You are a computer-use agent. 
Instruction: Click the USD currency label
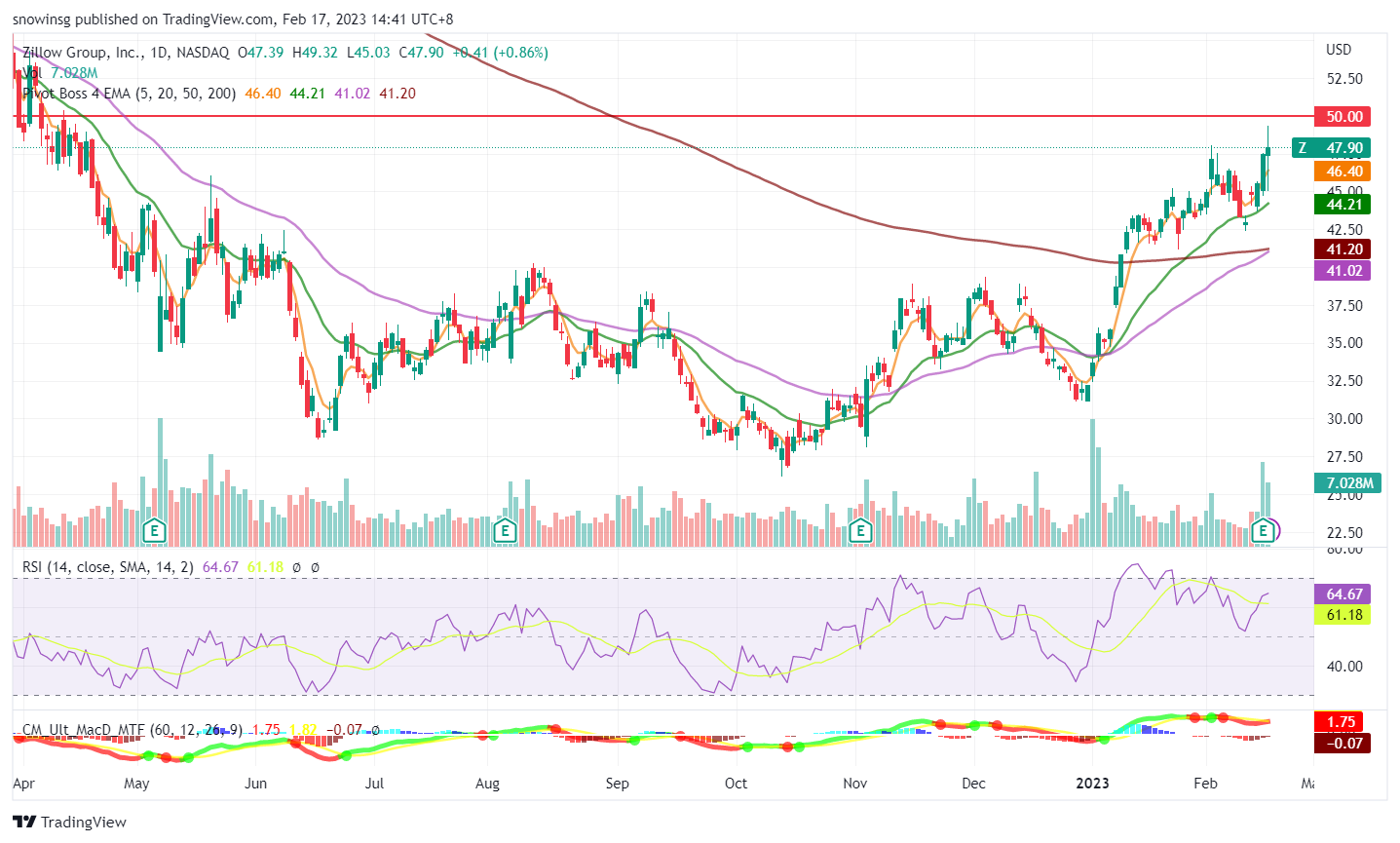[x=1339, y=50]
